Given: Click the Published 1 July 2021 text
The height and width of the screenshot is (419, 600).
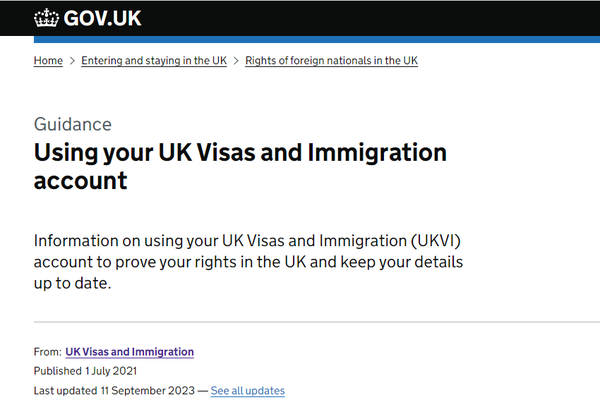Looking at the screenshot, I should [85, 371].
